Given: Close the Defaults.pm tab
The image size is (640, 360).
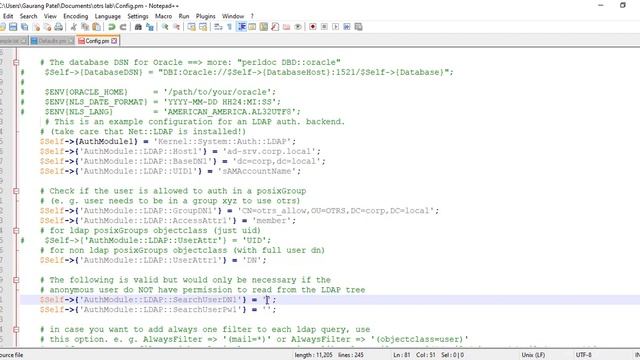Looking at the screenshot, I should 71,41.
